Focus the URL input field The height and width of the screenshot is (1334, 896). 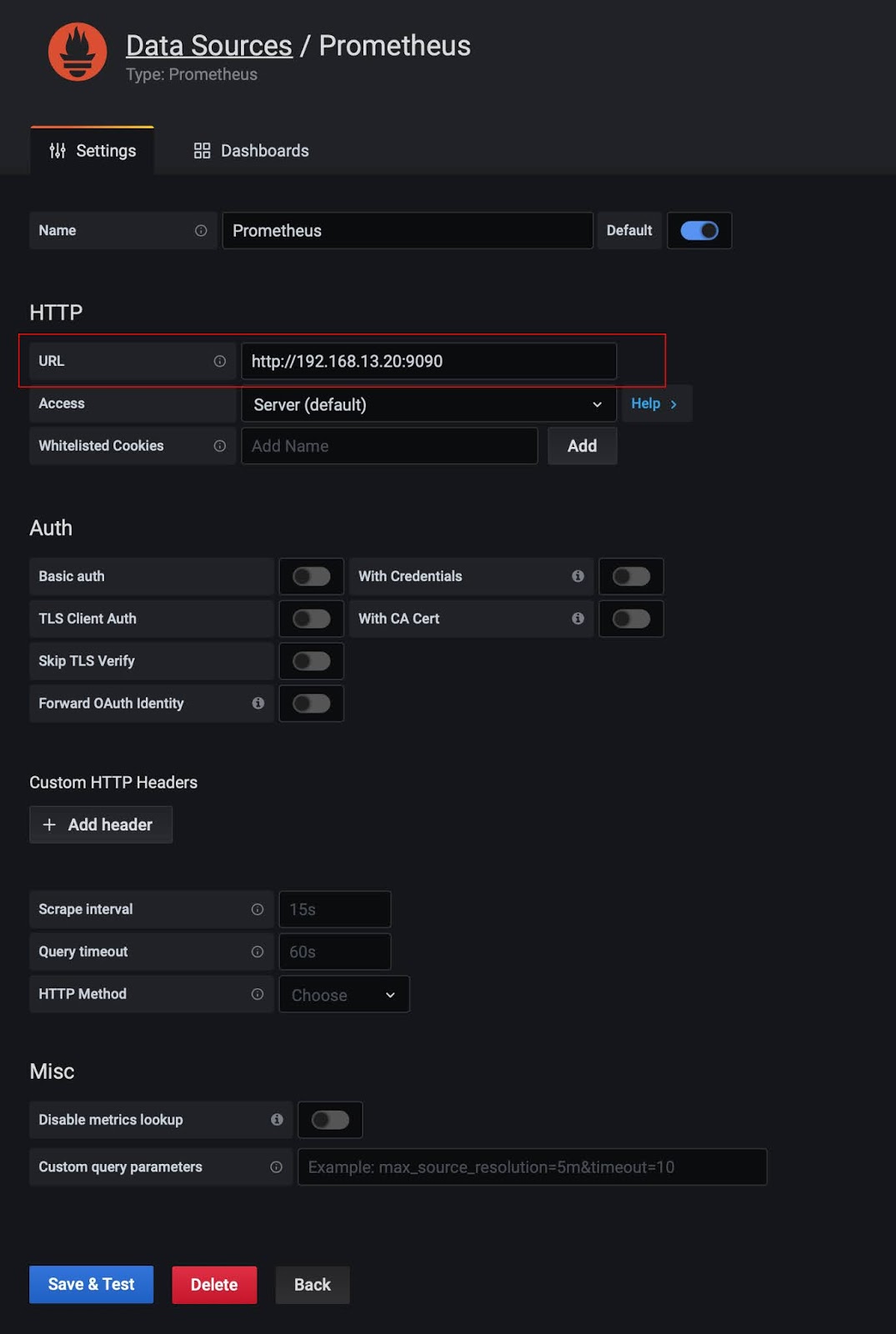pyautogui.click(x=428, y=361)
